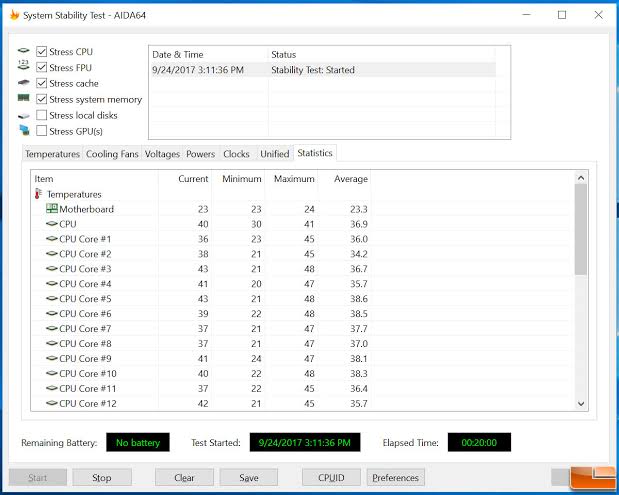
Task: Click the disk drive icon beside Stress local disks
Action: coord(24,116)
